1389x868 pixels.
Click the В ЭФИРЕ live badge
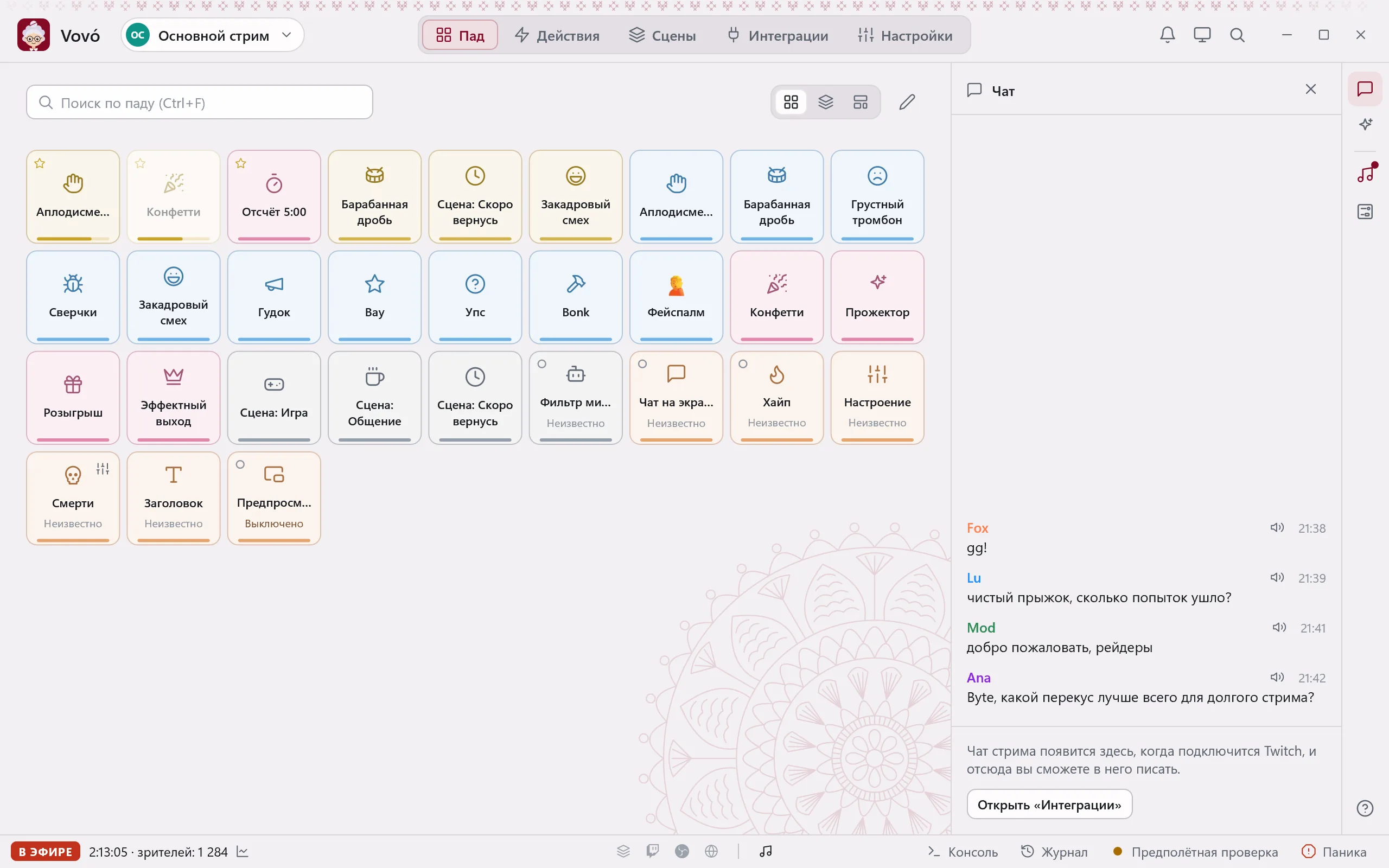click(46, 852)
